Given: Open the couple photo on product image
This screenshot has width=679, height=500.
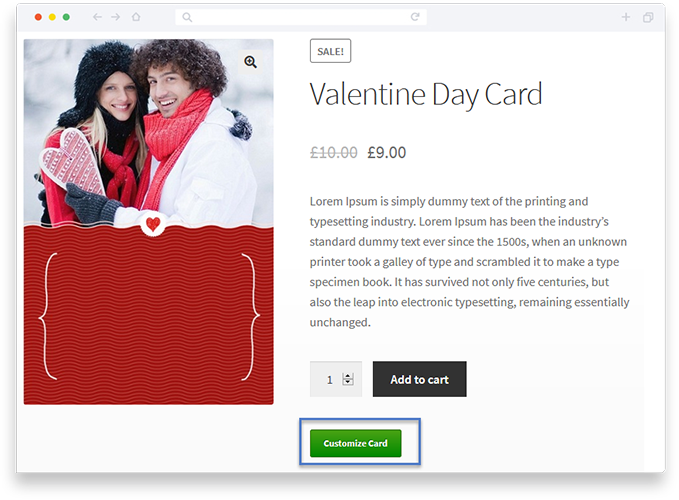Looking at the screenshot, I should 149,132.
